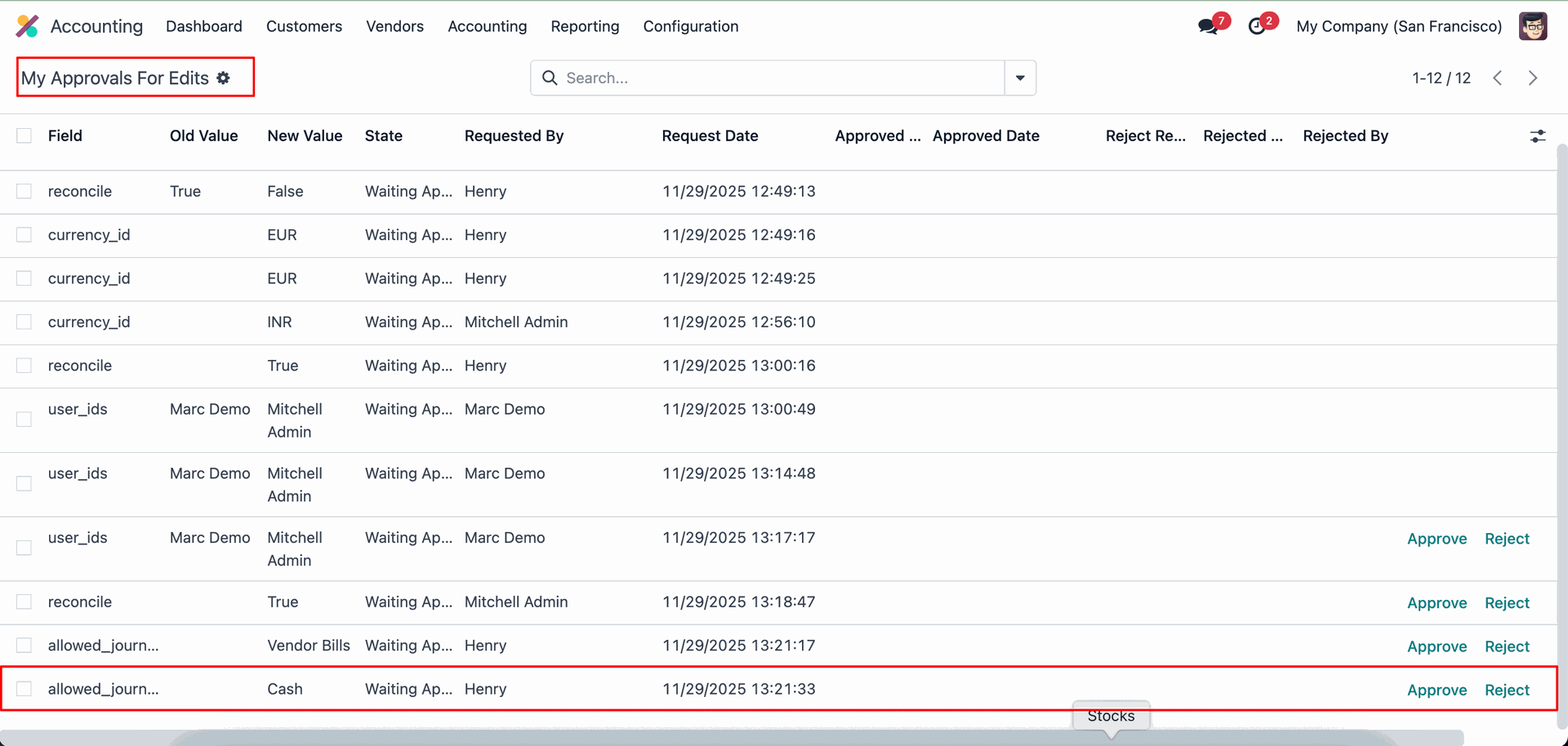
Task: Click the user avatar picture
Action: click(1532, 26)
